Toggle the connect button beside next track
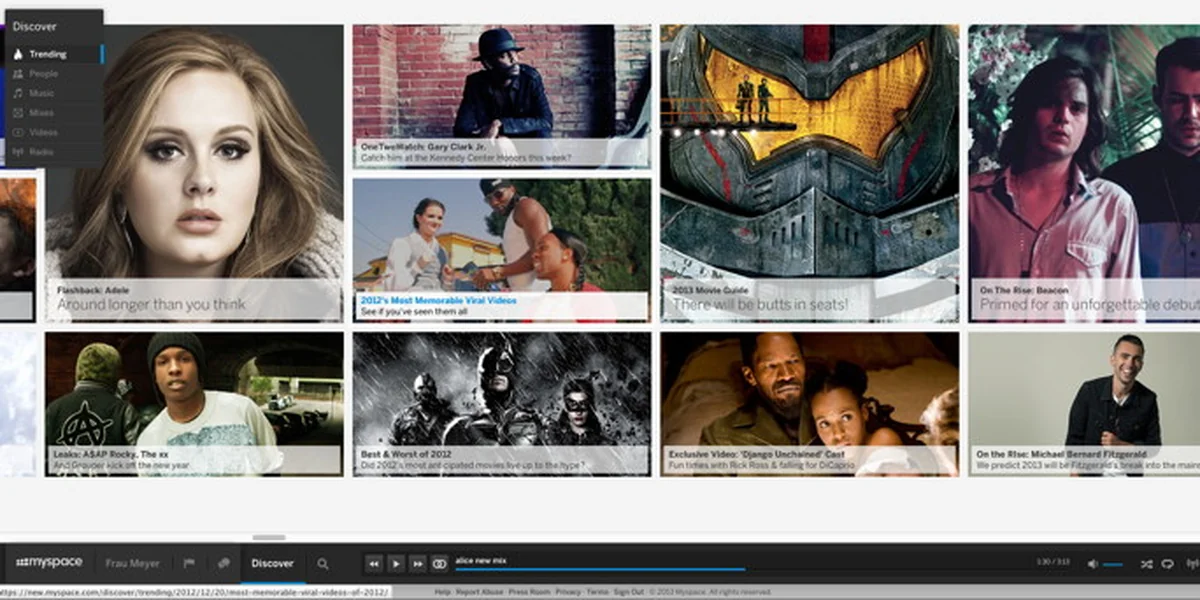This screenshot has height=600, width=1200. click(x=439, y=564)
